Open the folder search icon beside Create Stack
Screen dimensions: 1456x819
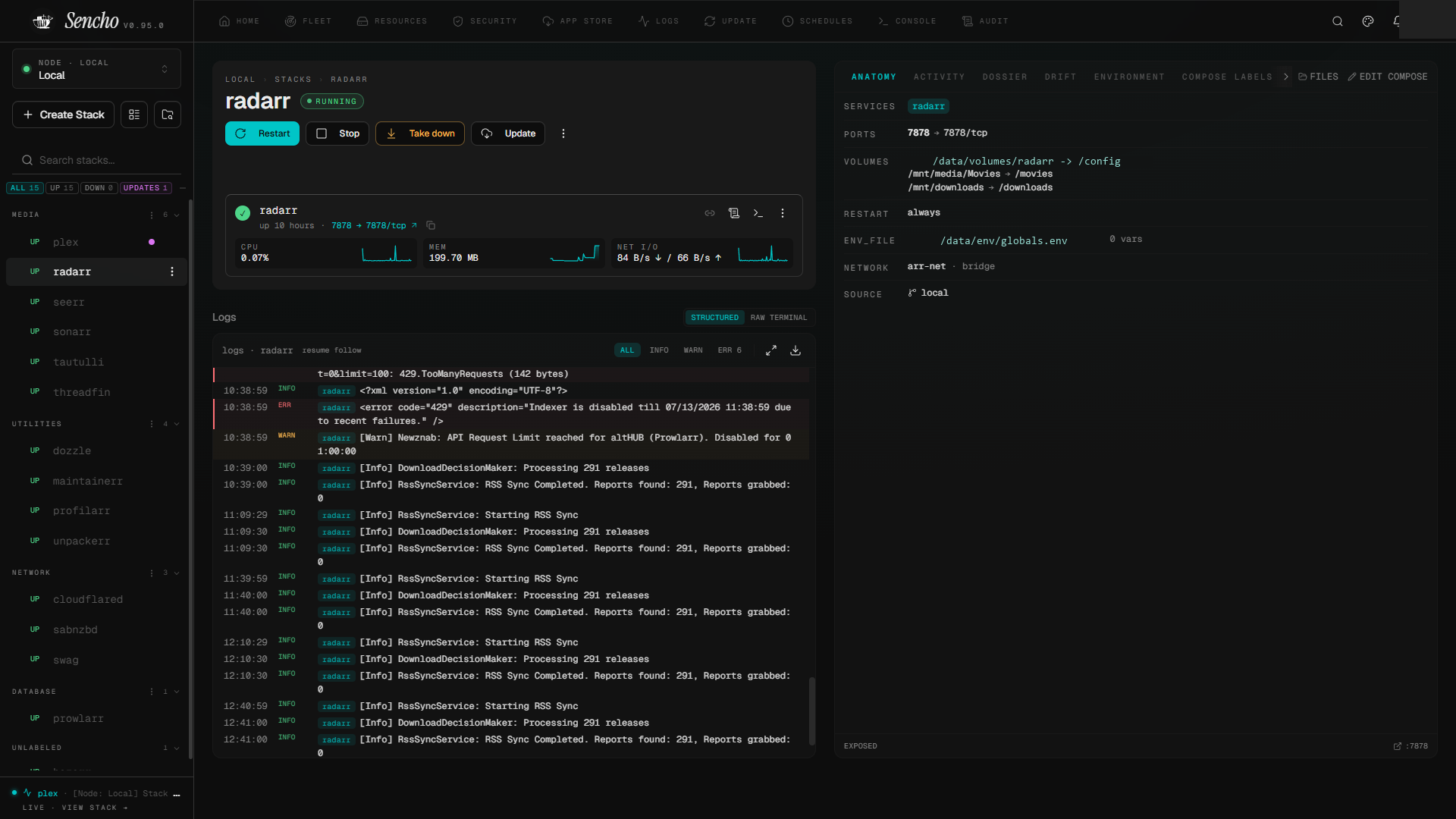pyautogui.click(x=168, y=115)
